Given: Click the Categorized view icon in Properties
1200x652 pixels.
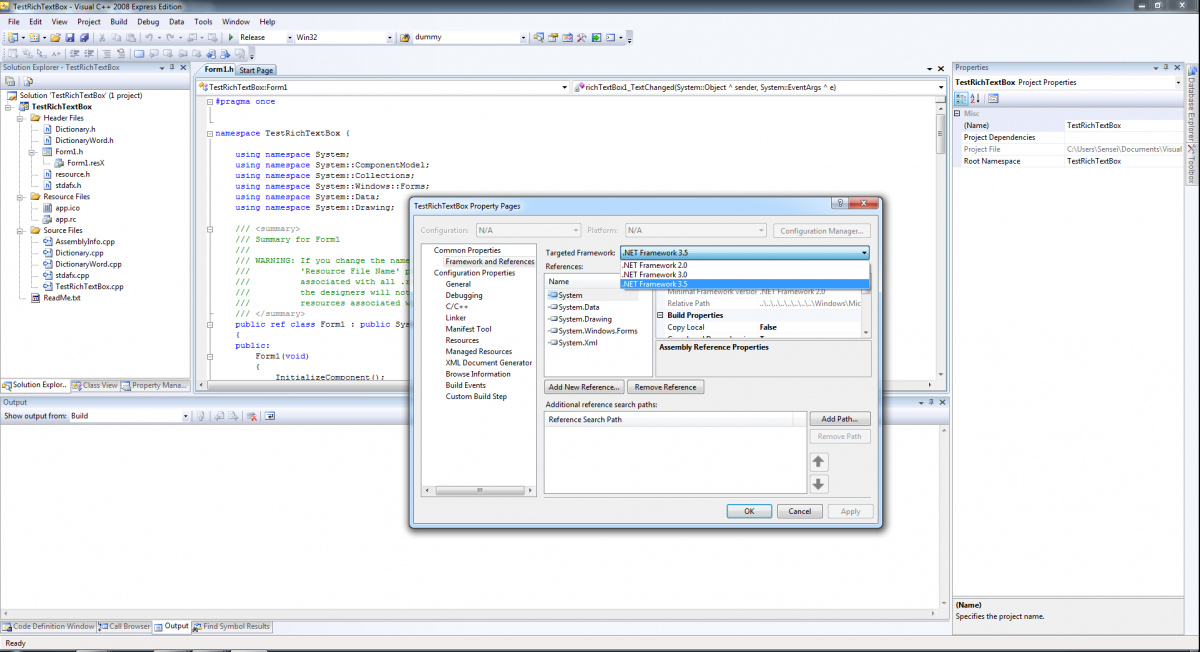Looking at the screenshot, I should 962,98.
